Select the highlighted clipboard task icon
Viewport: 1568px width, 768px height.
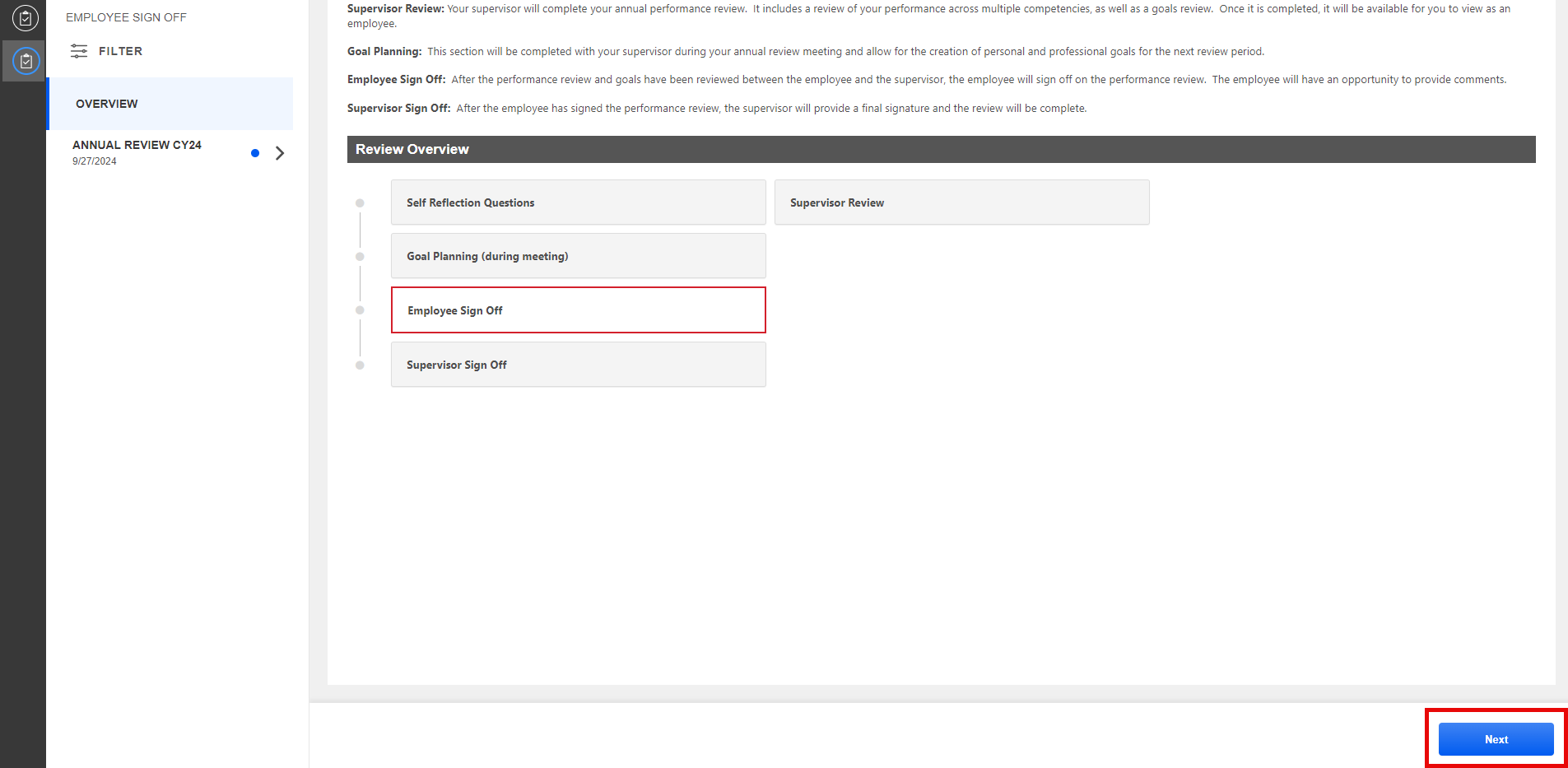(x=24, y=60)
